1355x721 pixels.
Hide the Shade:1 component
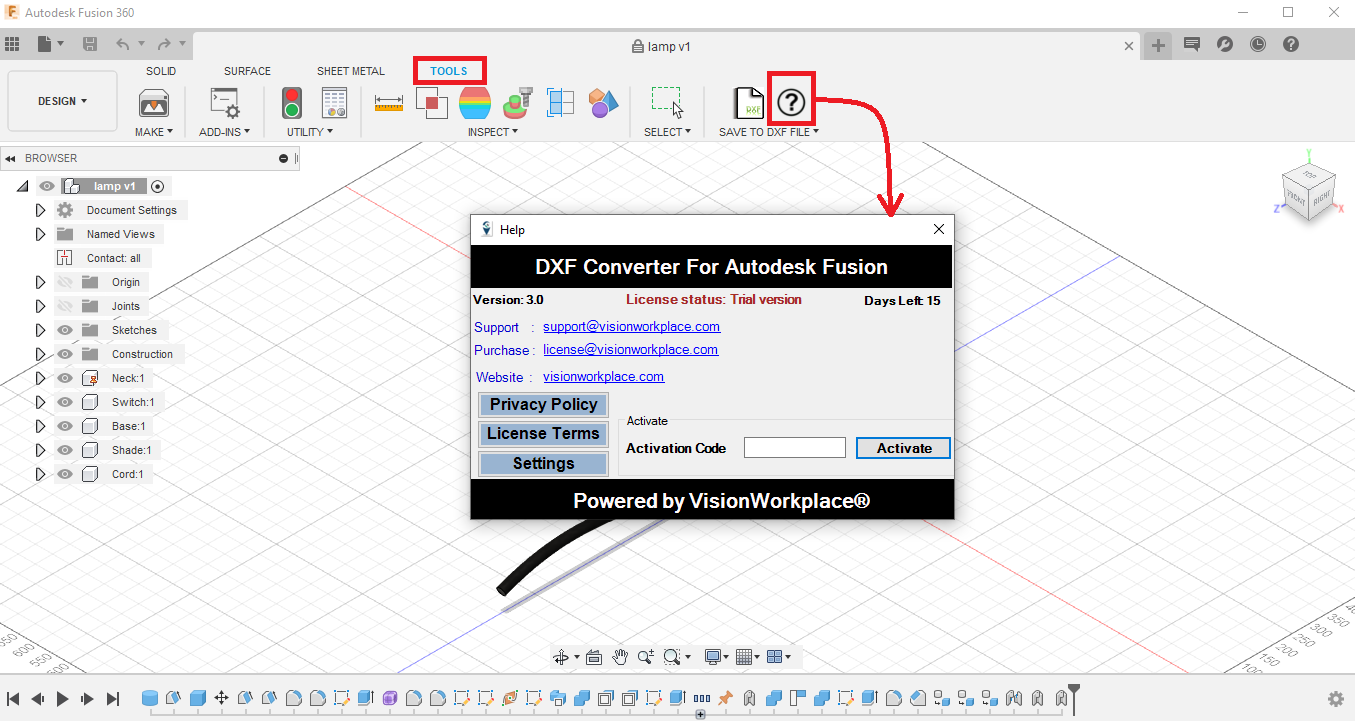coord(65,450)
